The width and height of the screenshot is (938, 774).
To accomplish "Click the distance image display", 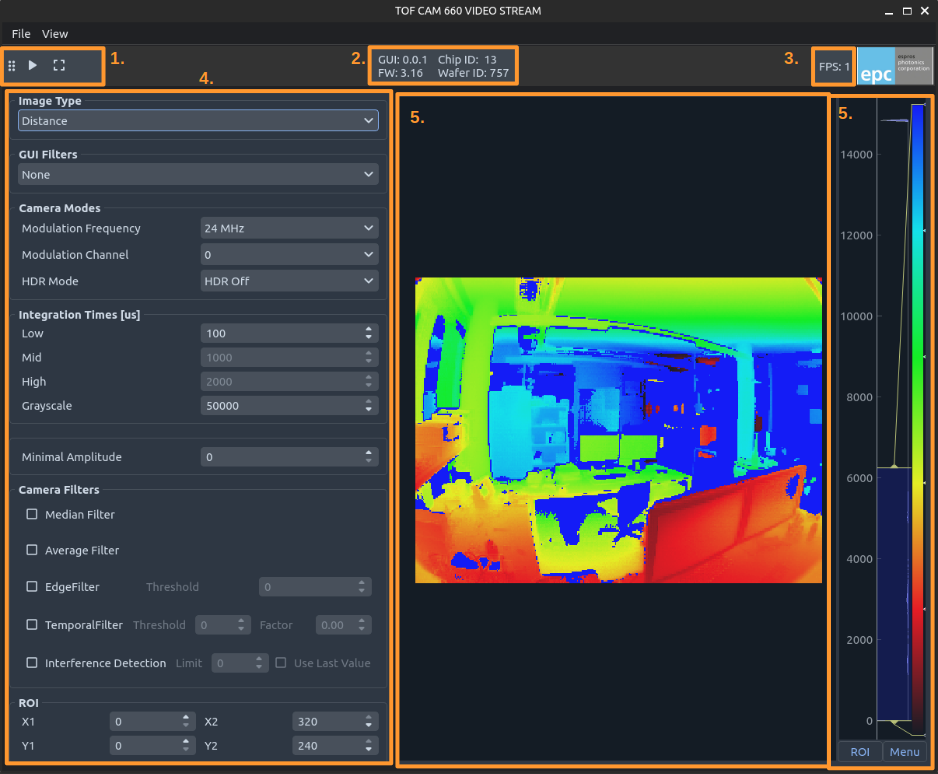I will tap(619, 430).
